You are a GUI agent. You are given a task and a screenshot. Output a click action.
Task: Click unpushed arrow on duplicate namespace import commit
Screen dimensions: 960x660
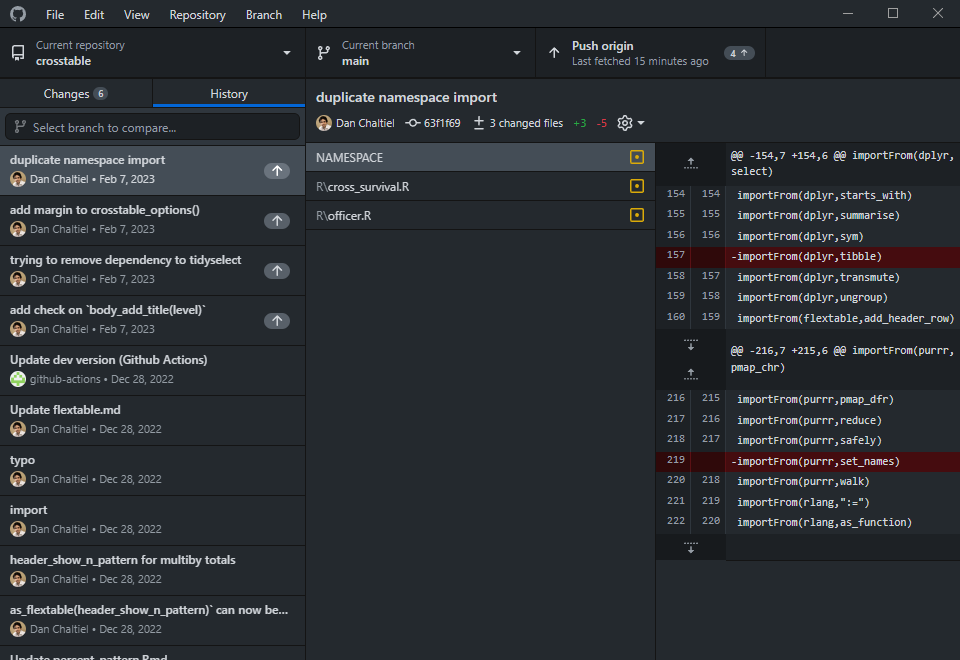tap(277, 171)
